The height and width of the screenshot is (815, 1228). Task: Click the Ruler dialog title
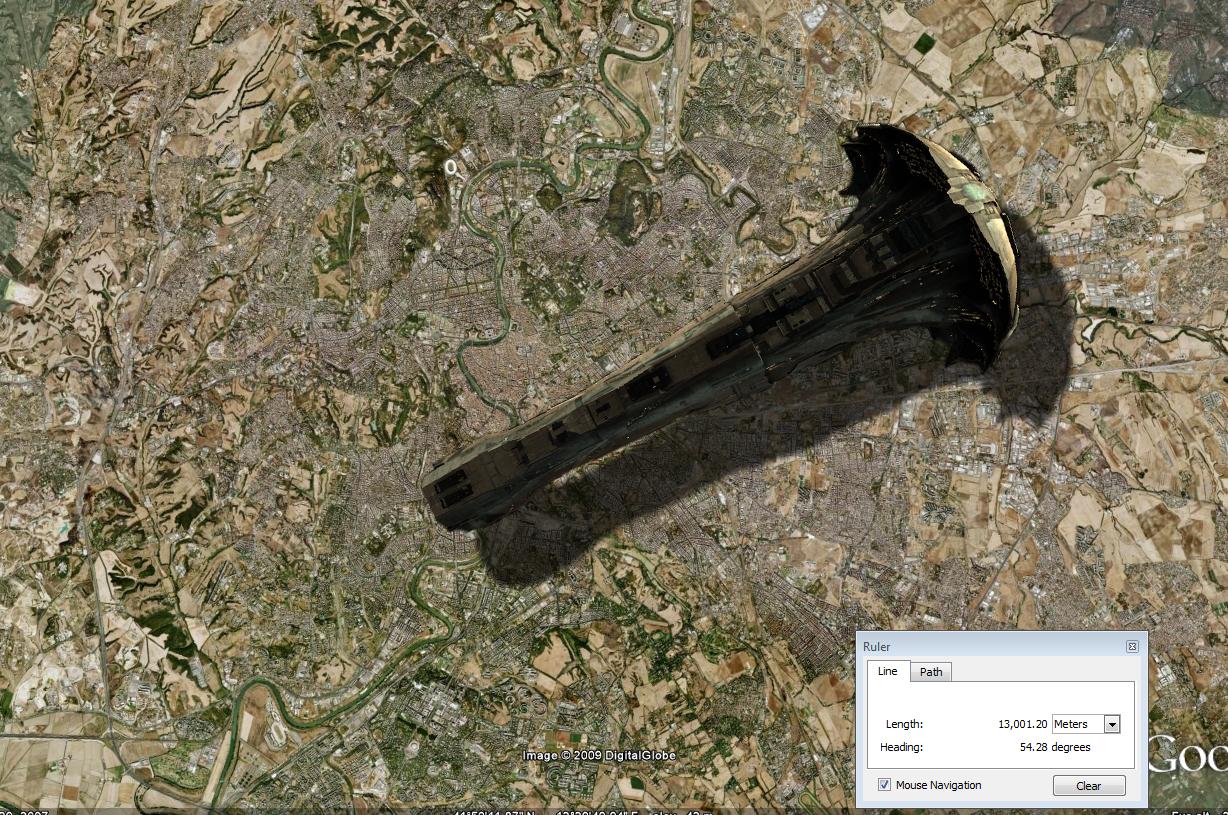coord(877,647)
